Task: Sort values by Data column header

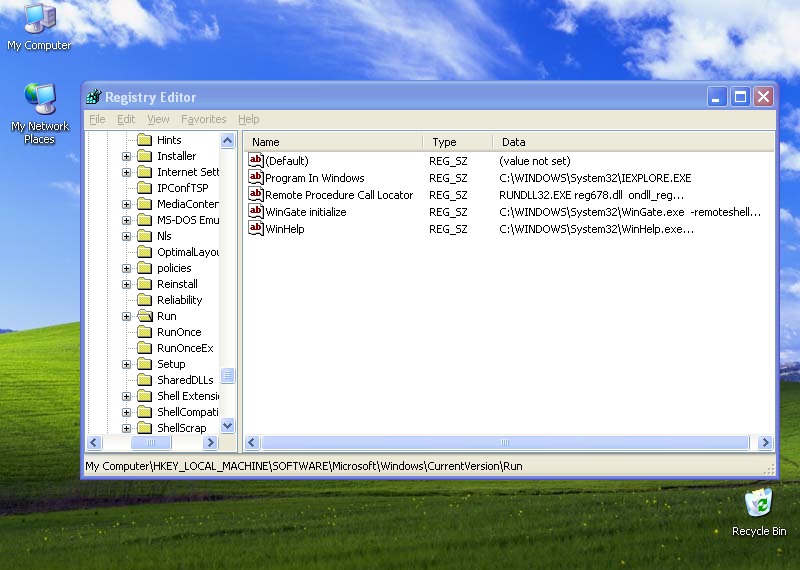Action: pyautogui.click(x=634, y=142)
